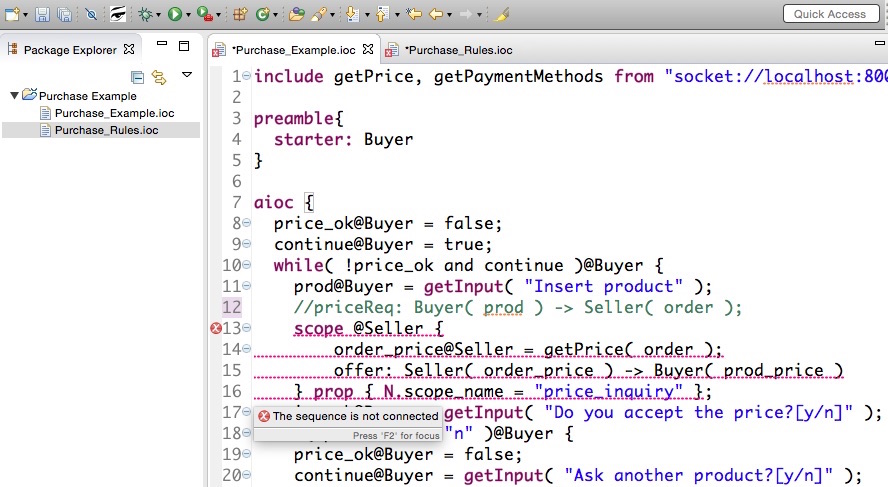Fold the include statement on line 1
The width and height of the screenshot is (888, 487).
pos(247,76)
